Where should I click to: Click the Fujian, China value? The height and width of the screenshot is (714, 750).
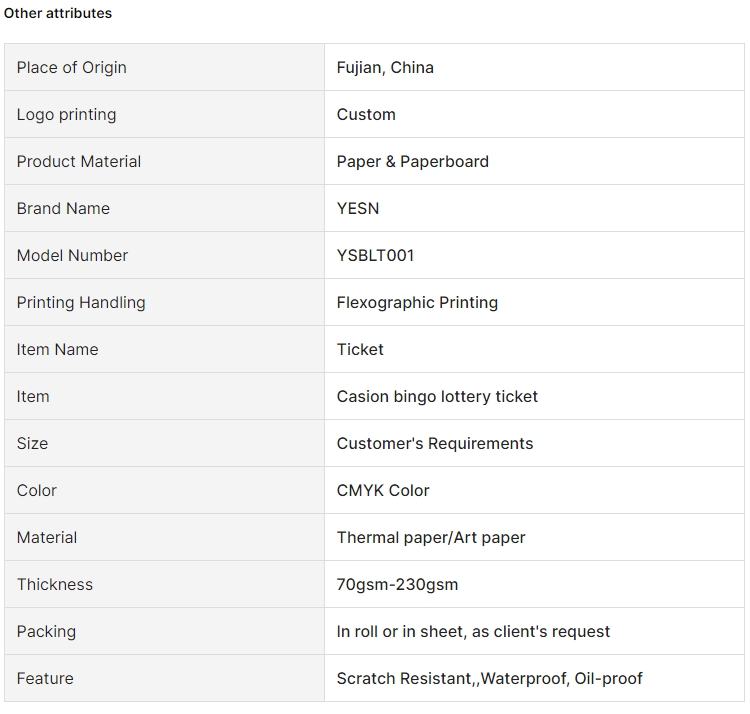tap(385, 67)
